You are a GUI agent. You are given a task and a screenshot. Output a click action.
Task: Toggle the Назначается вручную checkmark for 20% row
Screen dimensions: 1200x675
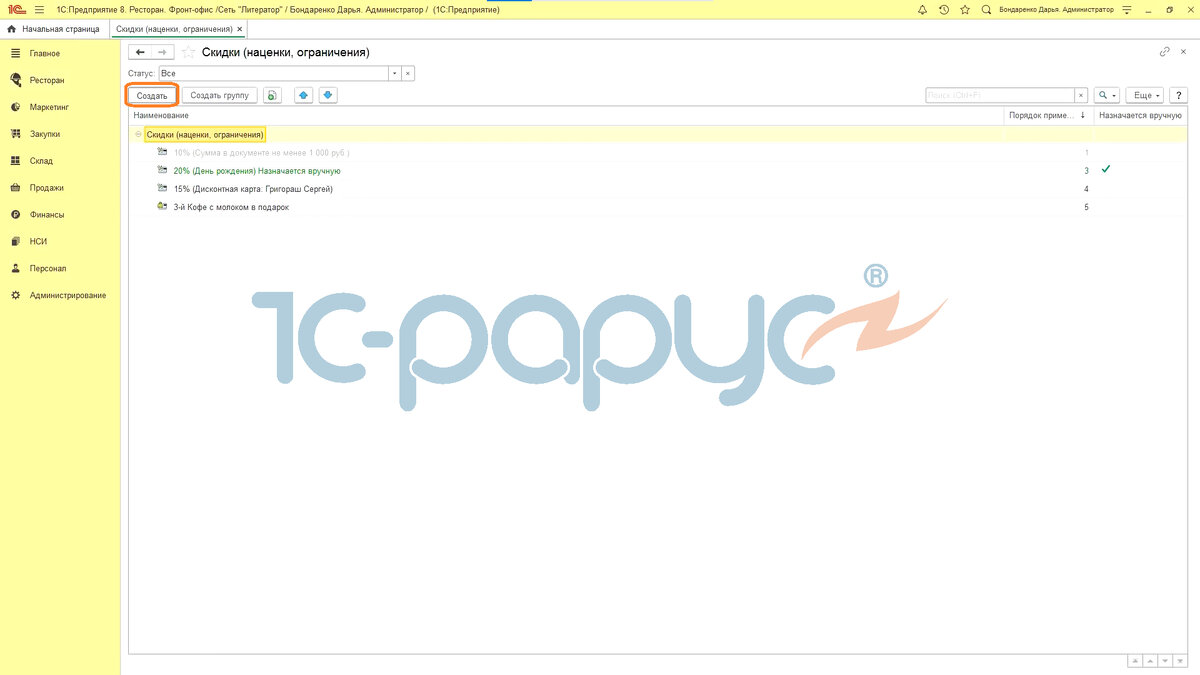[1105, 170]
